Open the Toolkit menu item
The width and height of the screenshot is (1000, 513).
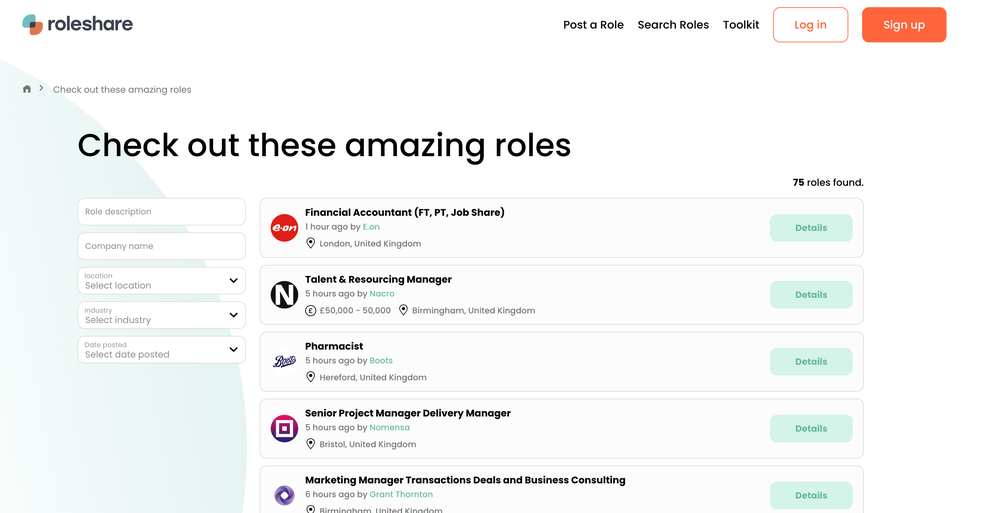coord(741,25)
